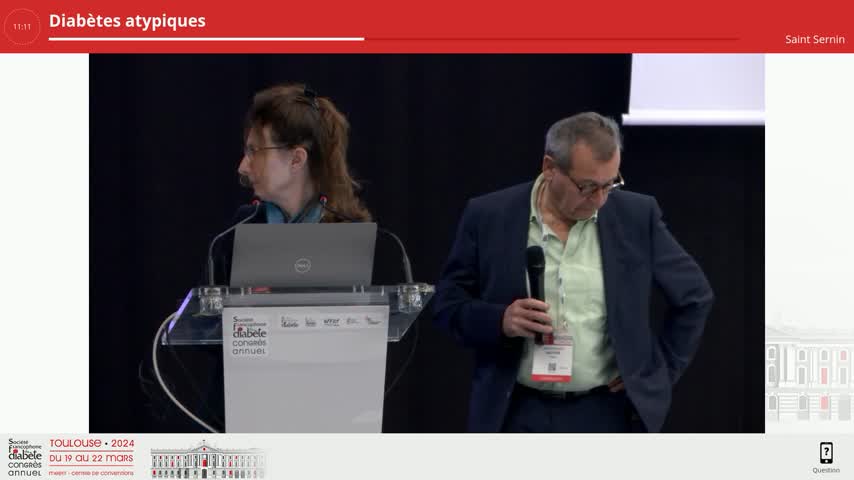Screen dimensions: 854x480
Task: Click the congress logo on the podium front
Action: point(249,336)
